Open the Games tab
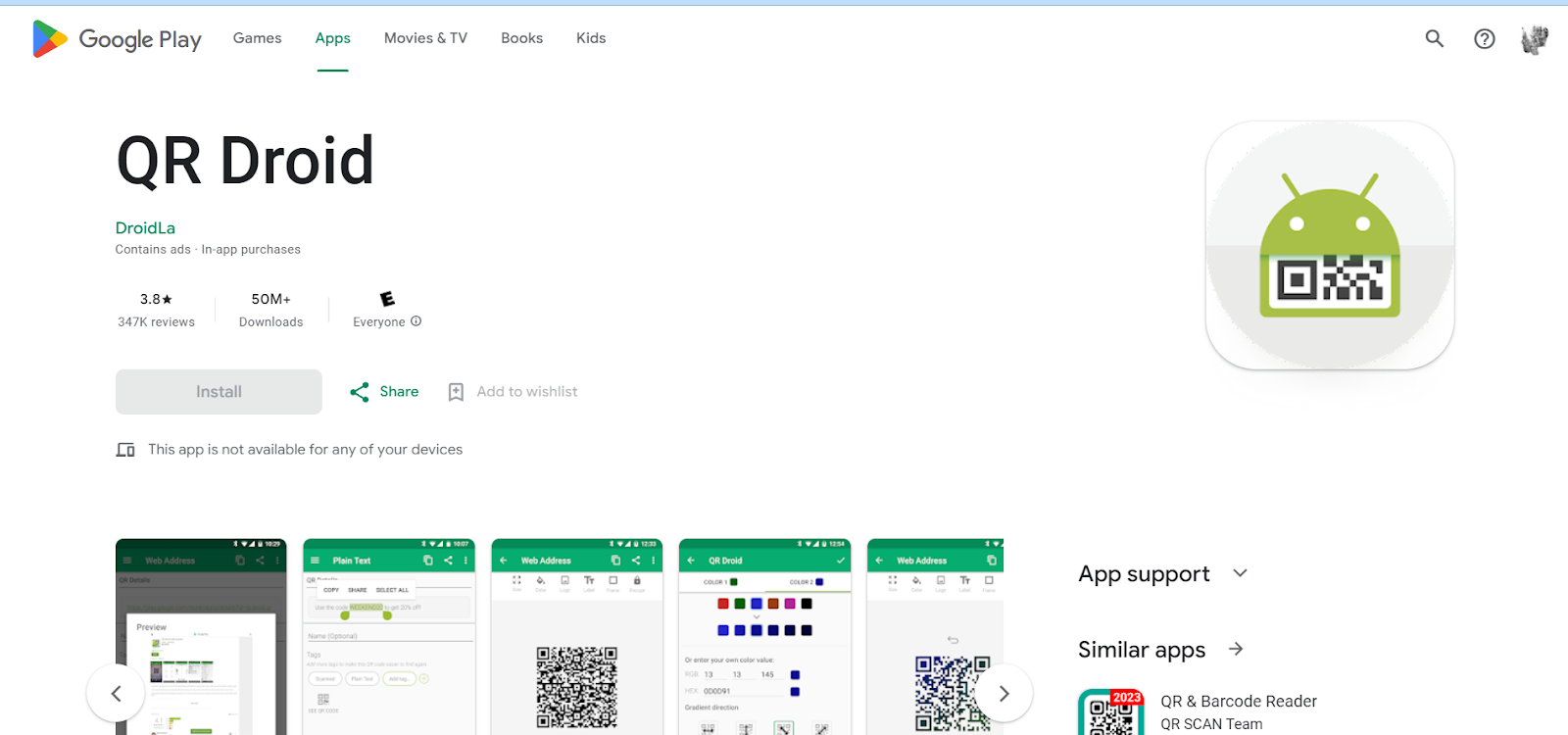Image resolution: width=1568 pixels, height=735 pixels. 257,38
